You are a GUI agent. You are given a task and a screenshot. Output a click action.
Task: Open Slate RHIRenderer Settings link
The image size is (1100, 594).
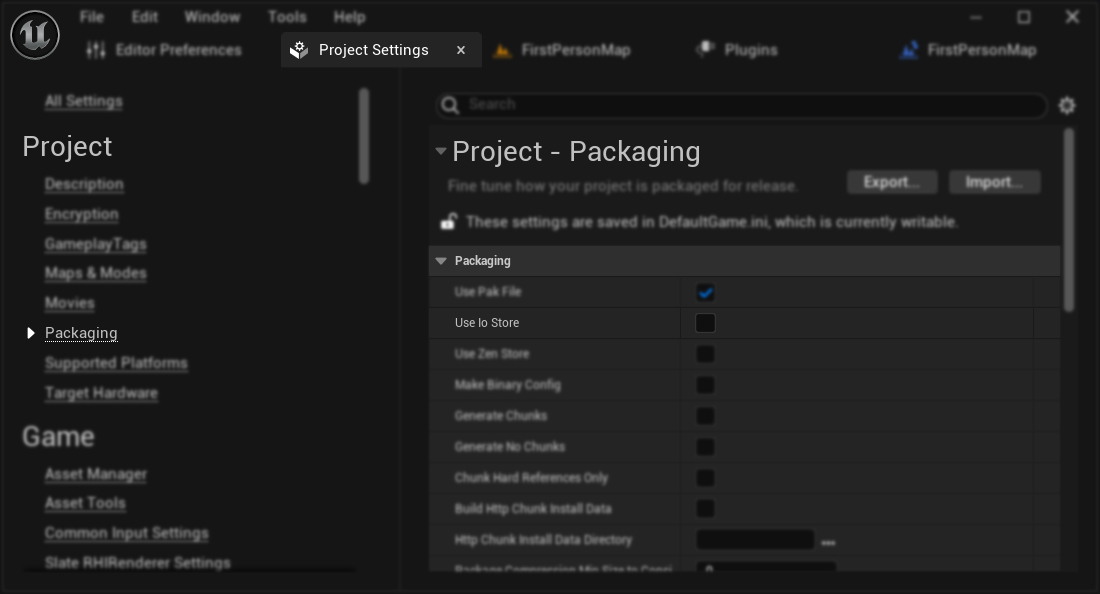coord(138,563)
